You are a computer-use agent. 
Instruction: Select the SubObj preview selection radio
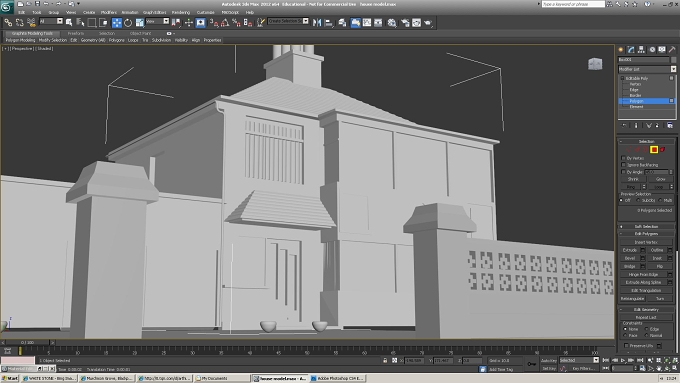click(638, 200)
